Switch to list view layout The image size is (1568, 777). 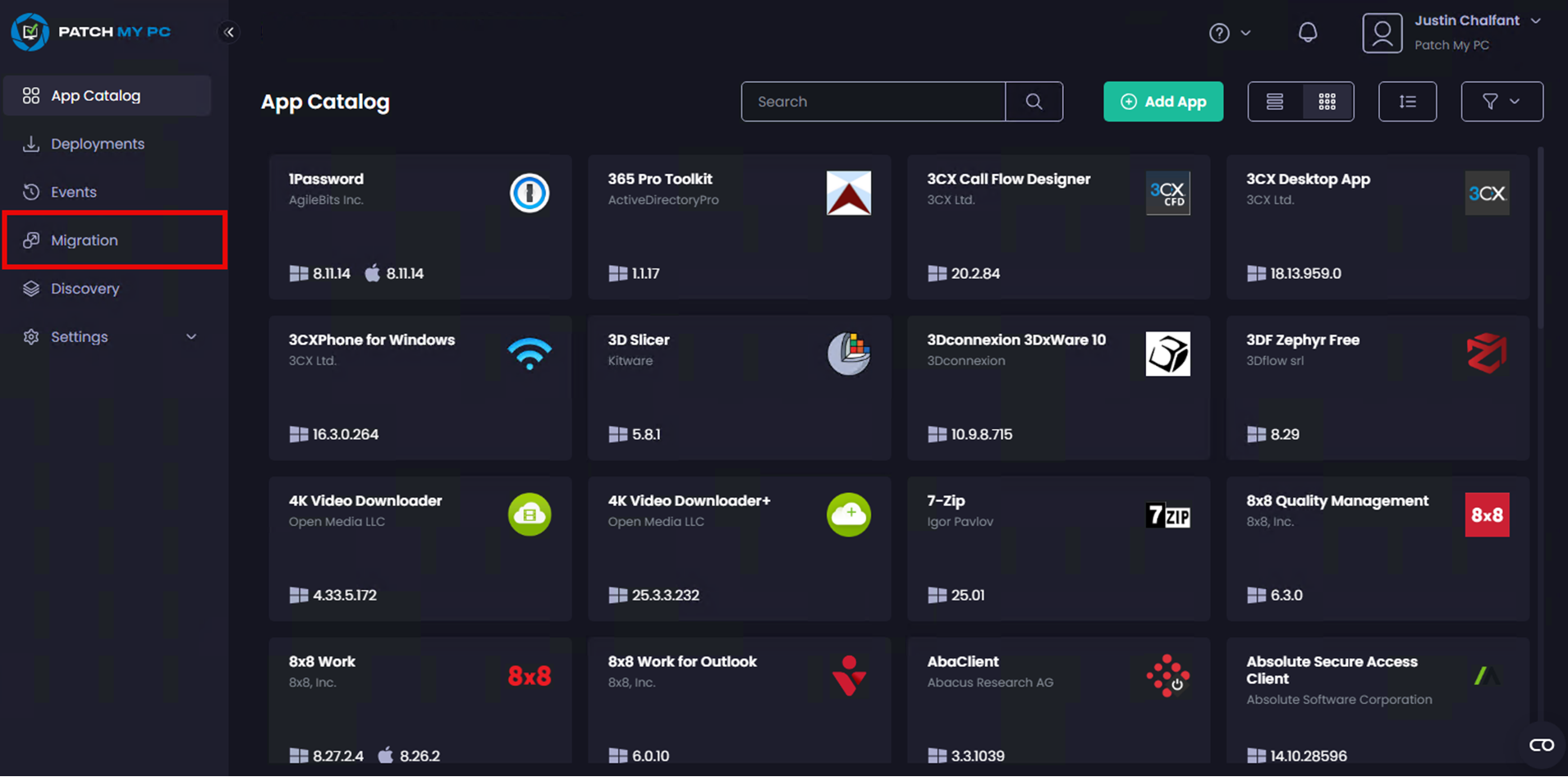[x=1274, y=102]
